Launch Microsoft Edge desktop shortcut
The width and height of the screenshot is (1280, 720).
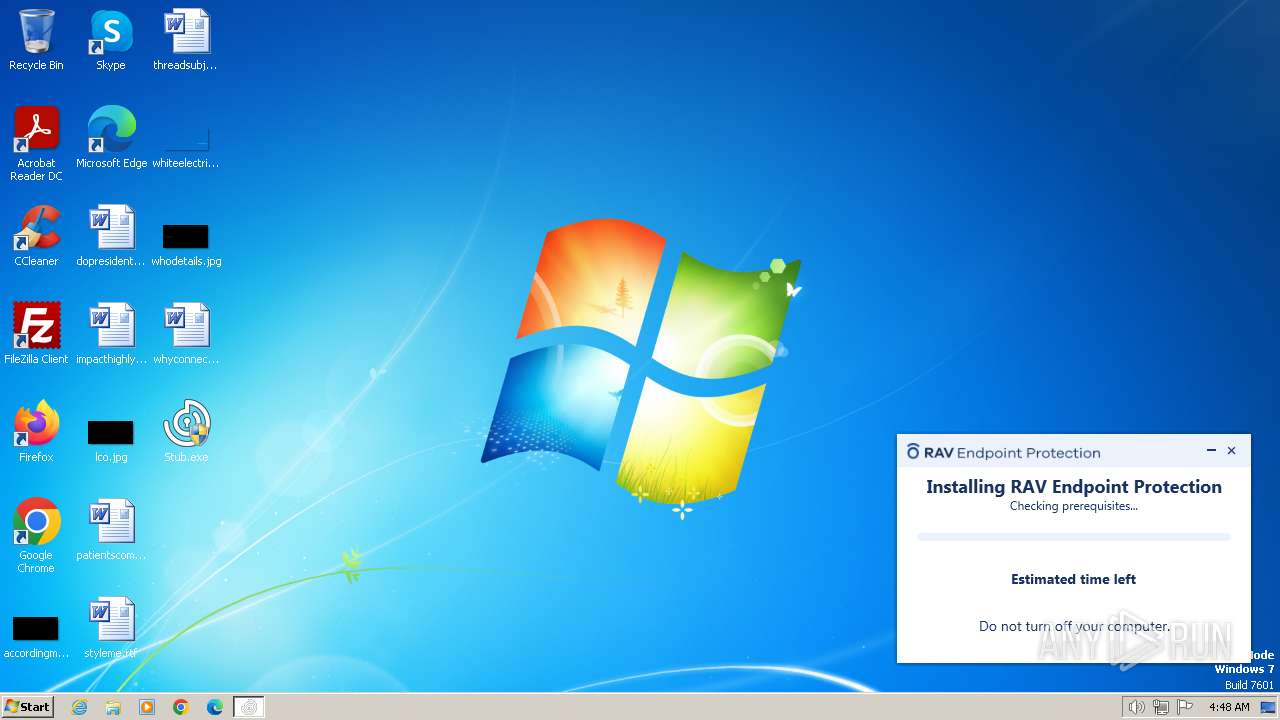click(111, 138)
